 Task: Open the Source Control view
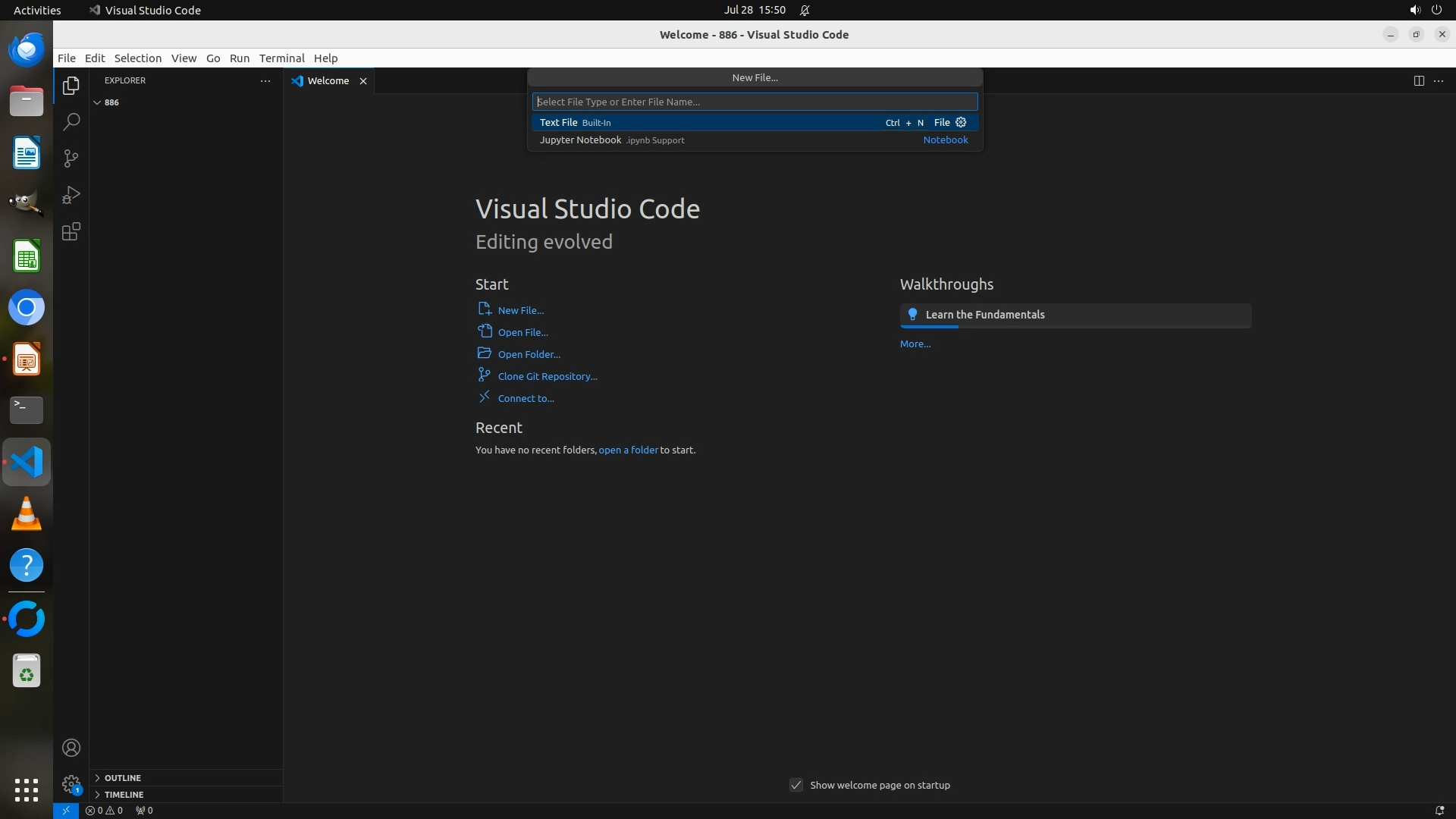pos(71,158)
